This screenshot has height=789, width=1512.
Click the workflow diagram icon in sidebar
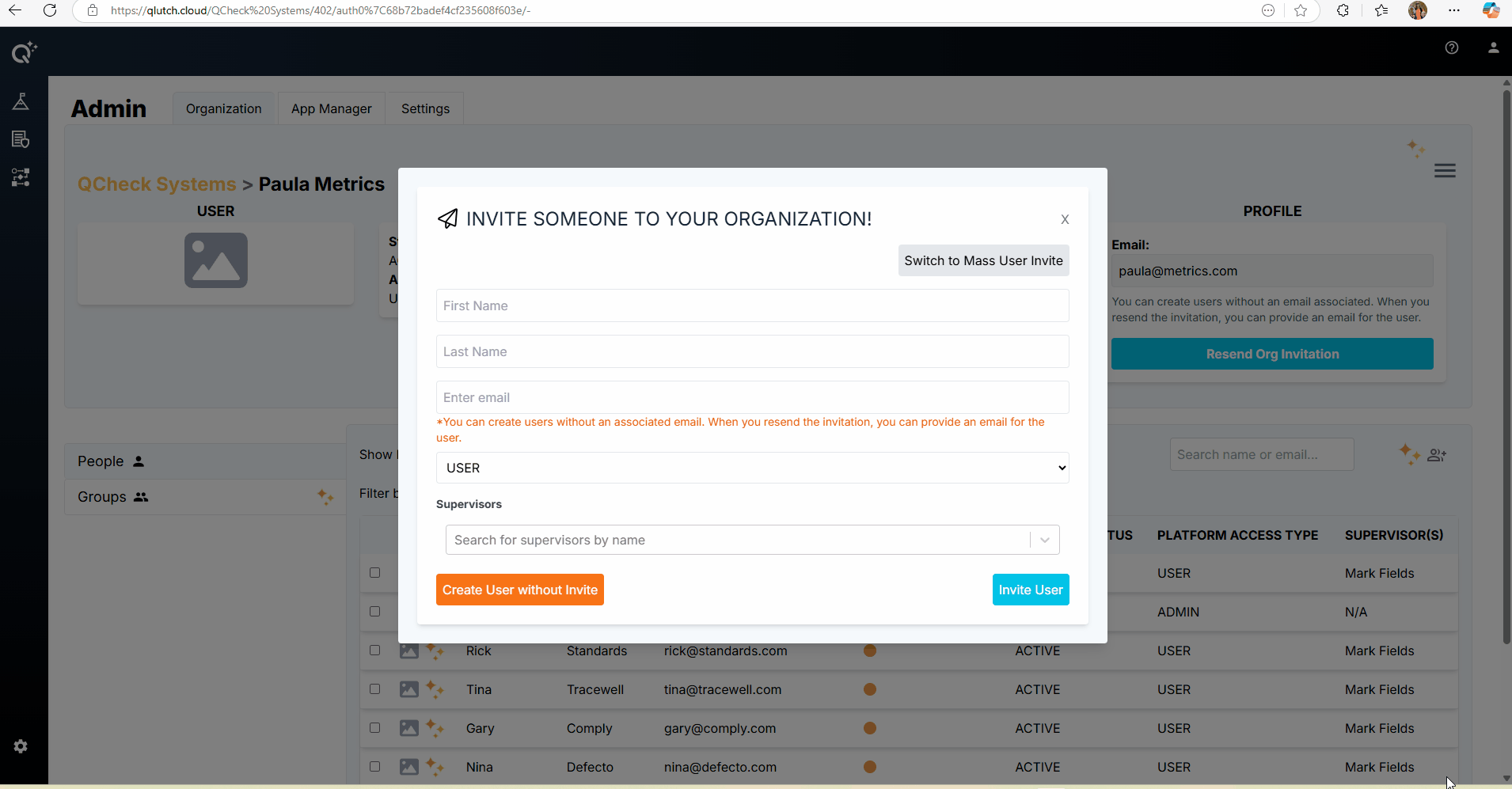(x=21, y=177)
